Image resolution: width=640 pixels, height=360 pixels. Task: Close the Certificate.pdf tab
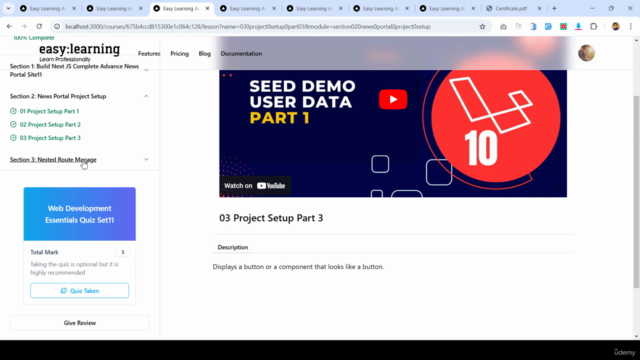539,9
